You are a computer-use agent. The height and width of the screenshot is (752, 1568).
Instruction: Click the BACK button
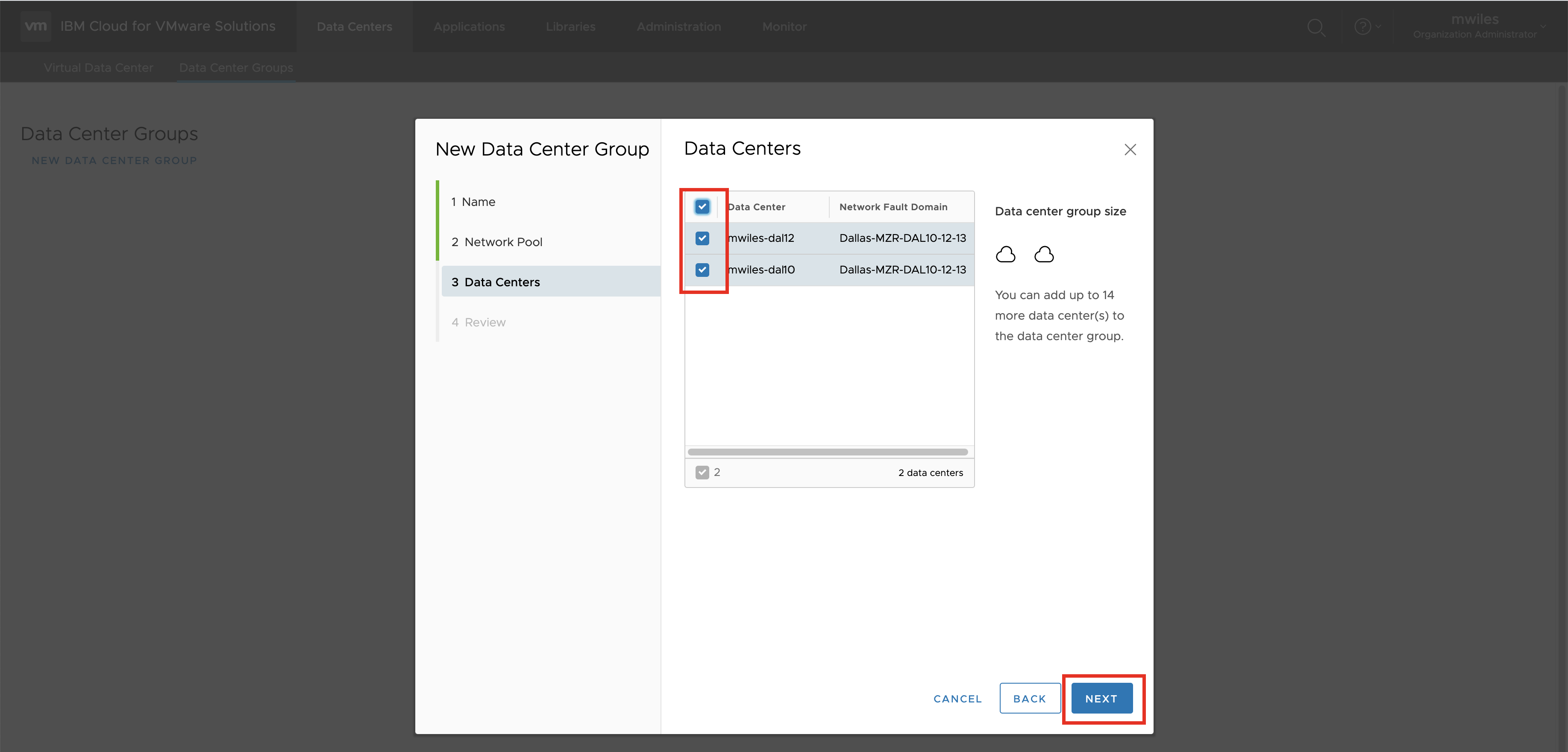tap(1029, 699)
